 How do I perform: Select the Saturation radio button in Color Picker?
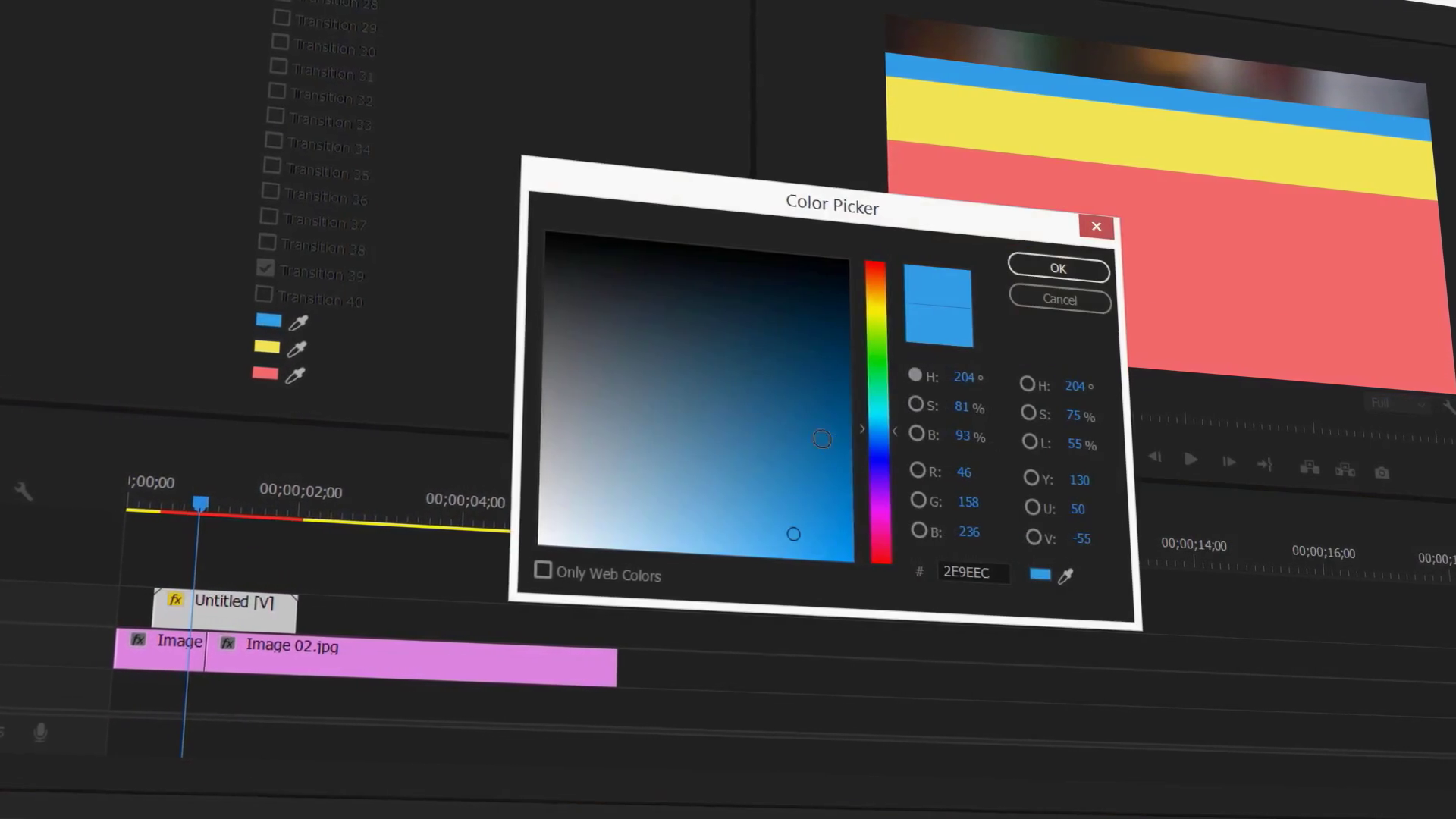[x=916, y=404]
